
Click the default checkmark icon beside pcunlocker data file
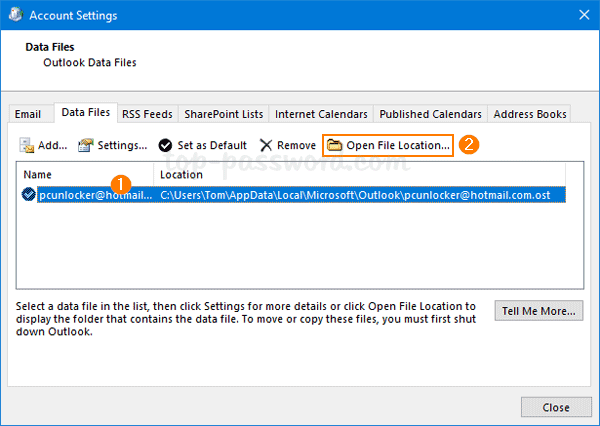click(29, 195)
